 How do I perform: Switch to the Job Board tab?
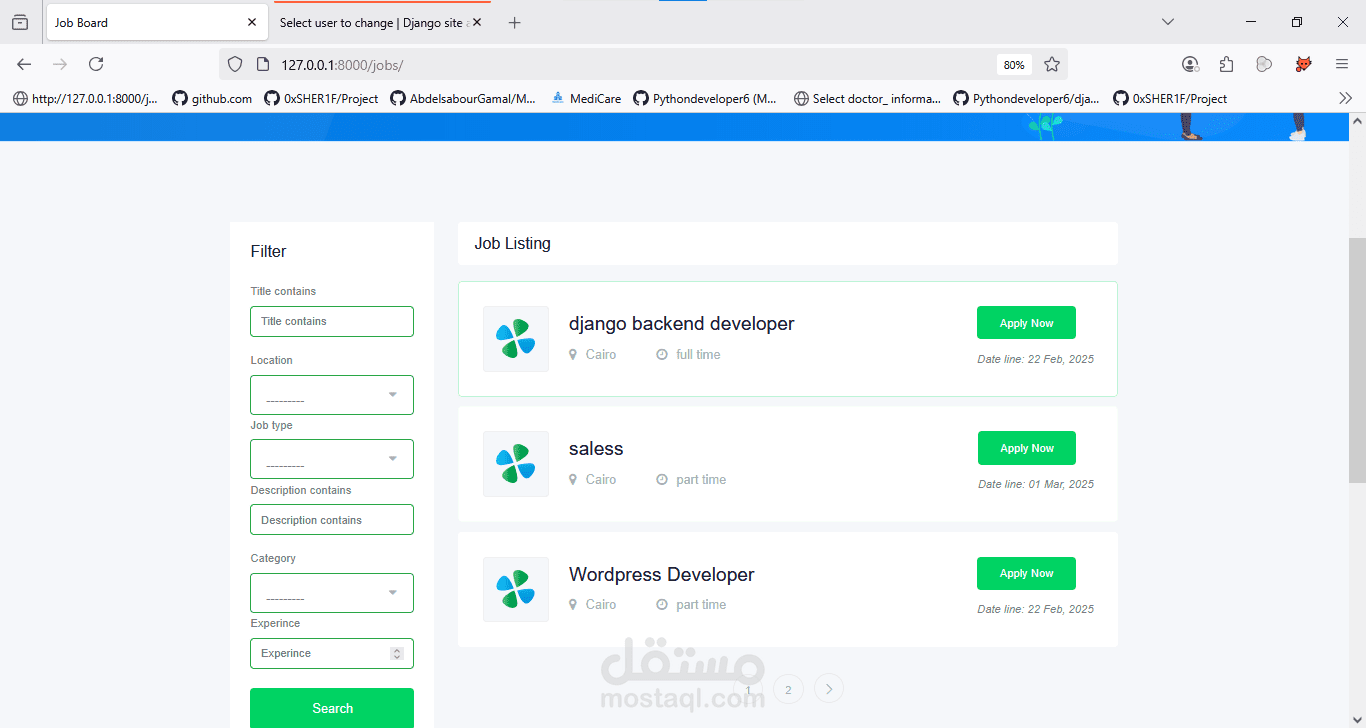tap(157, 22)
